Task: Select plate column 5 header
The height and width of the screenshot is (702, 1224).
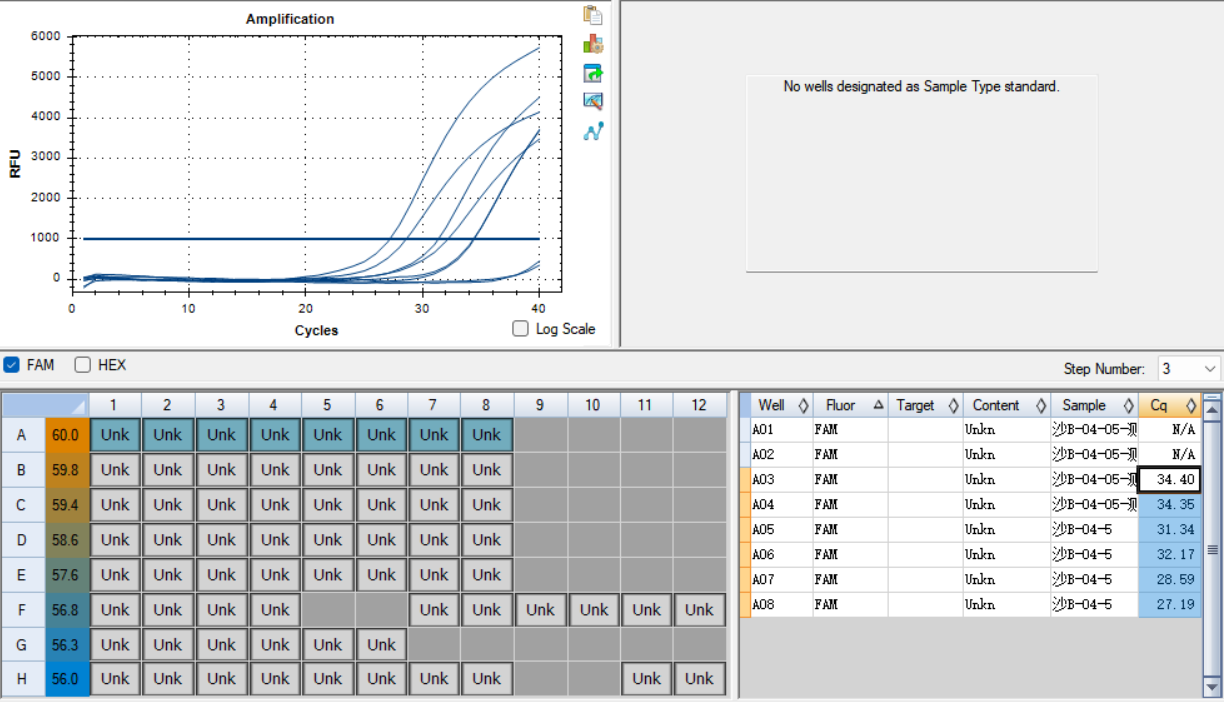Action: point(328,405)
